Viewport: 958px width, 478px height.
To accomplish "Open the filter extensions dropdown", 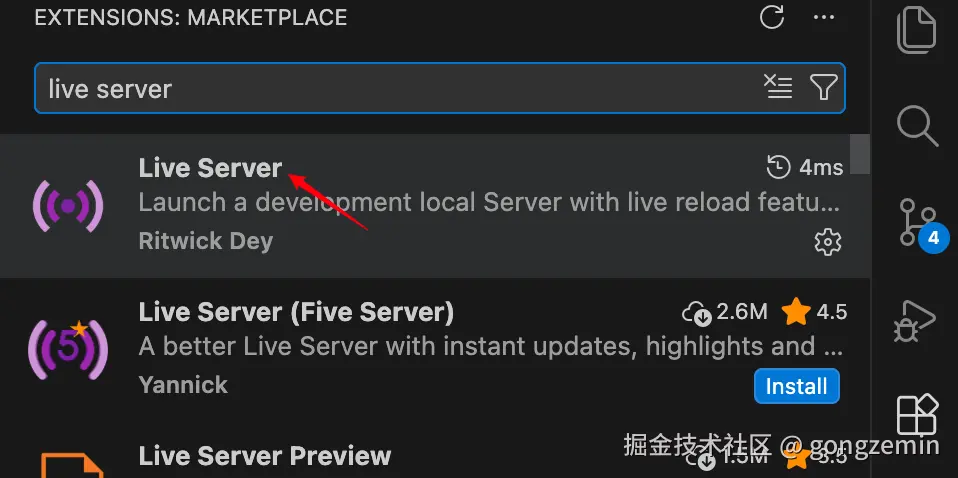I will point(823,87).
